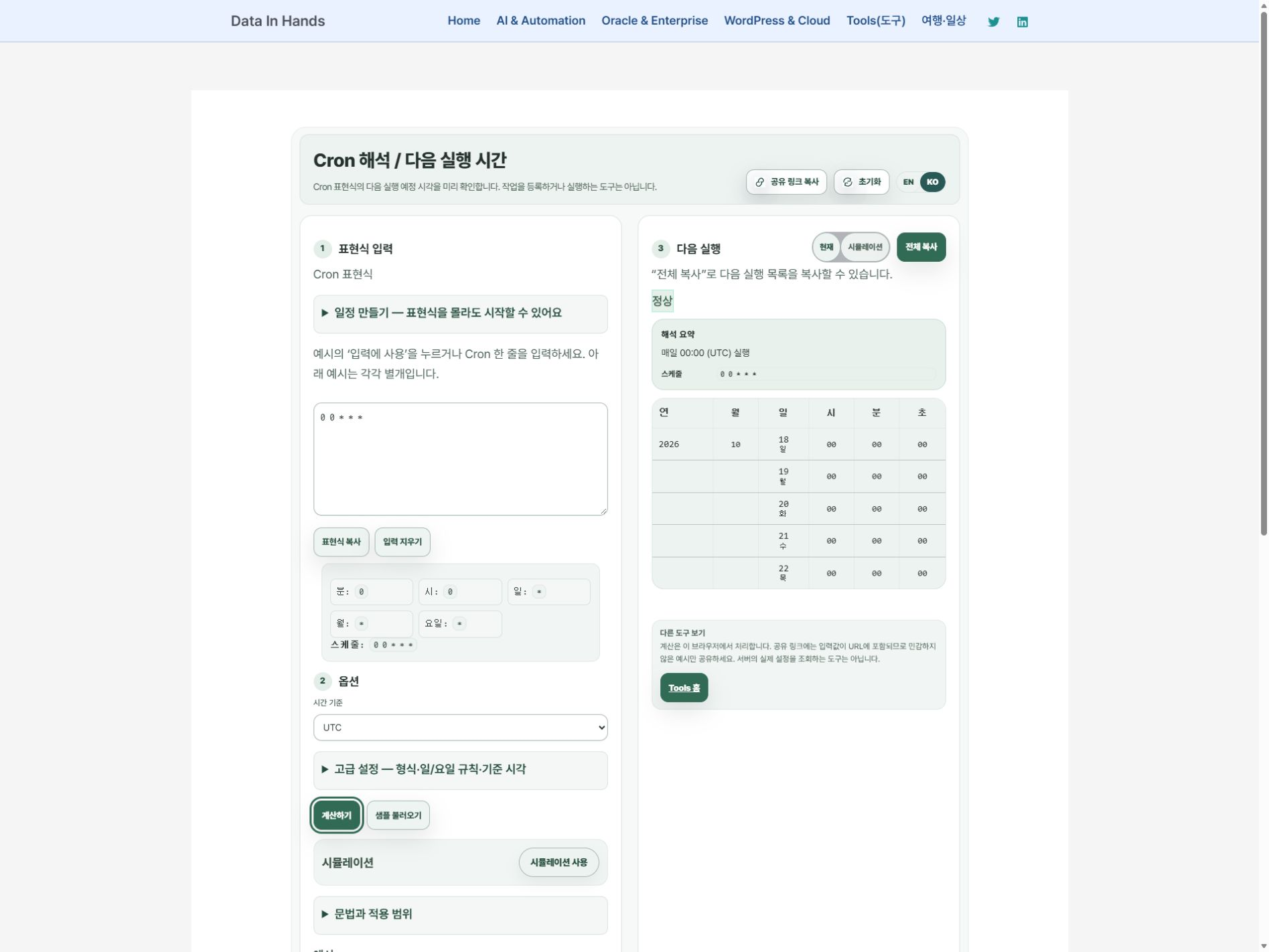
Task: Go to the Home menu item
Action: 463,21
